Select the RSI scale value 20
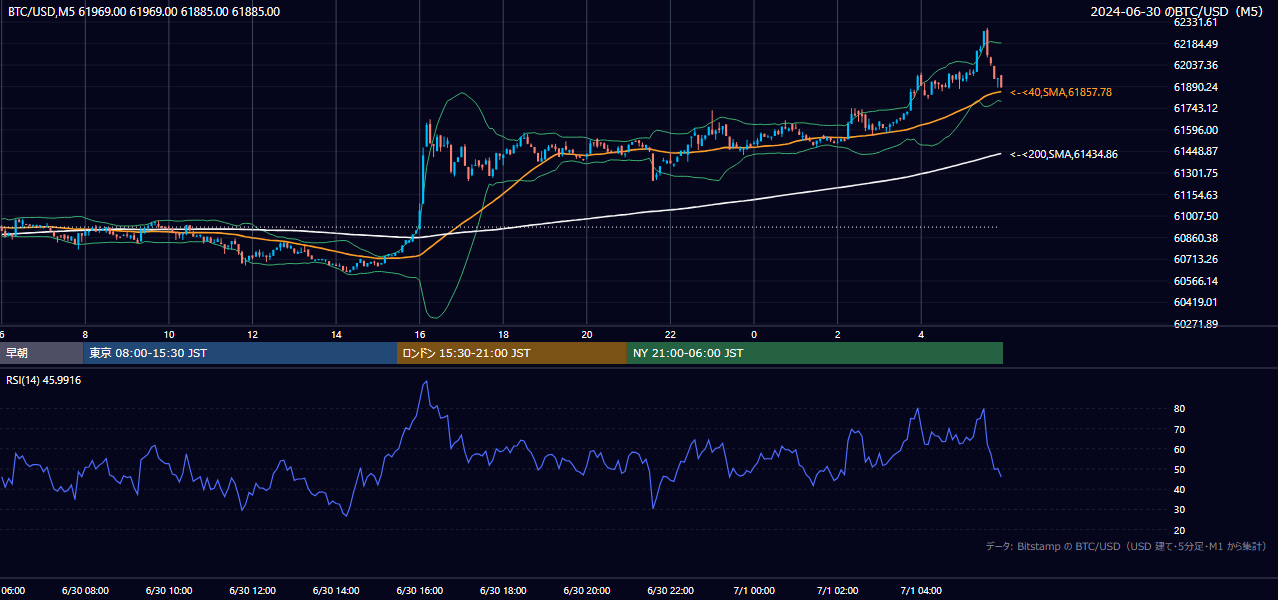Screen dimensions: 1278x600 (1180, 530)
